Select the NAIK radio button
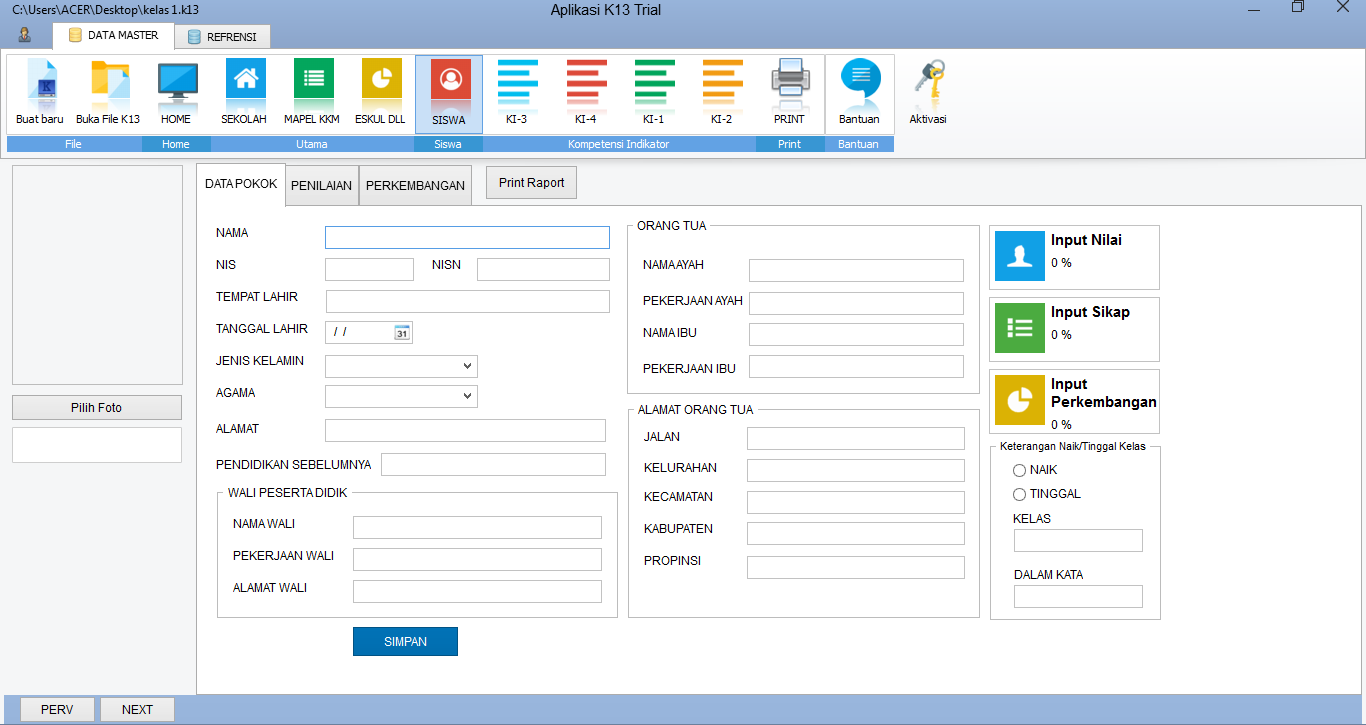This screenshot has width=1366, height=725. tap(1020, 470)
